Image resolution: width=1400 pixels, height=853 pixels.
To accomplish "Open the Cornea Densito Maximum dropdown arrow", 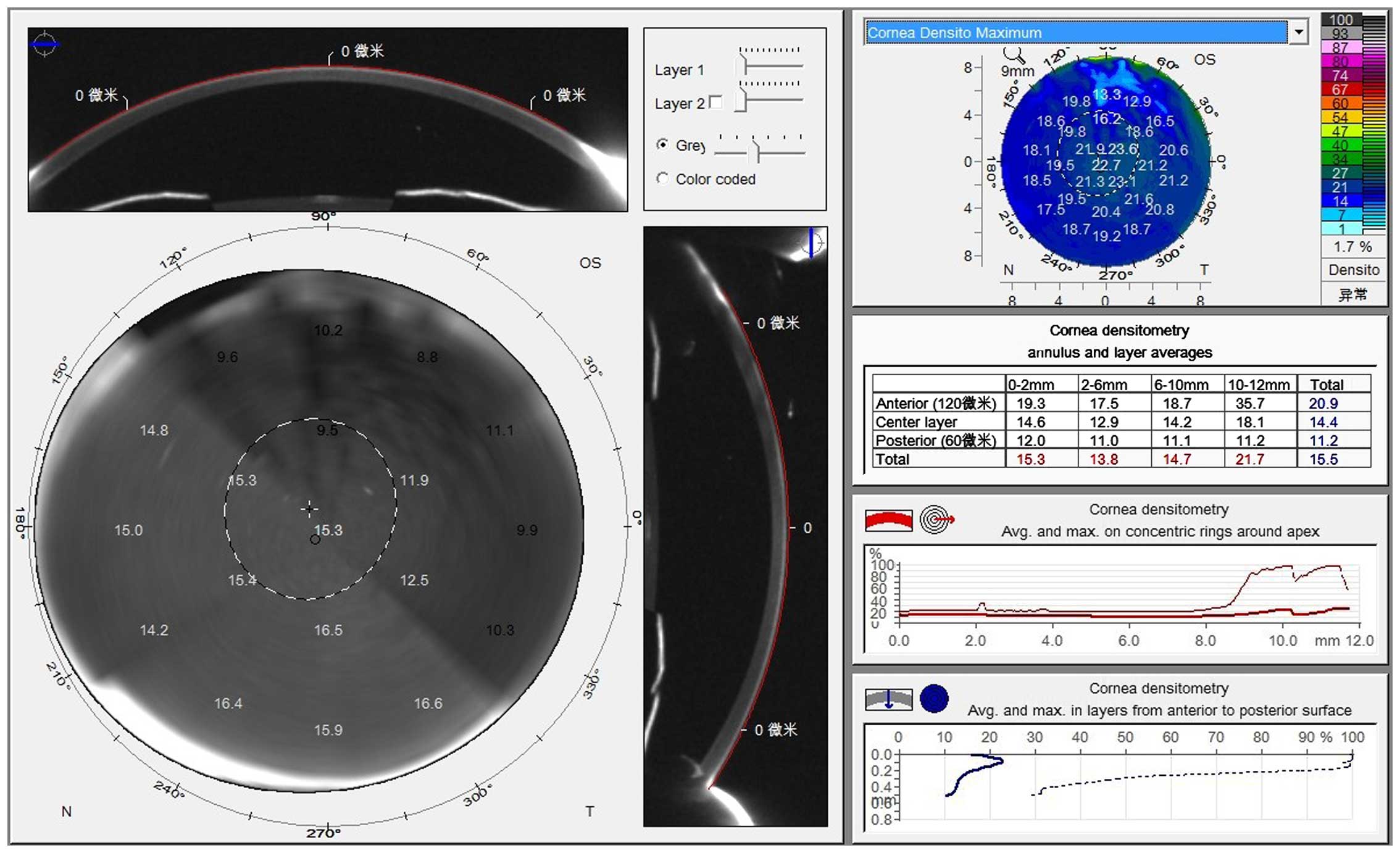I will 1299,32.
